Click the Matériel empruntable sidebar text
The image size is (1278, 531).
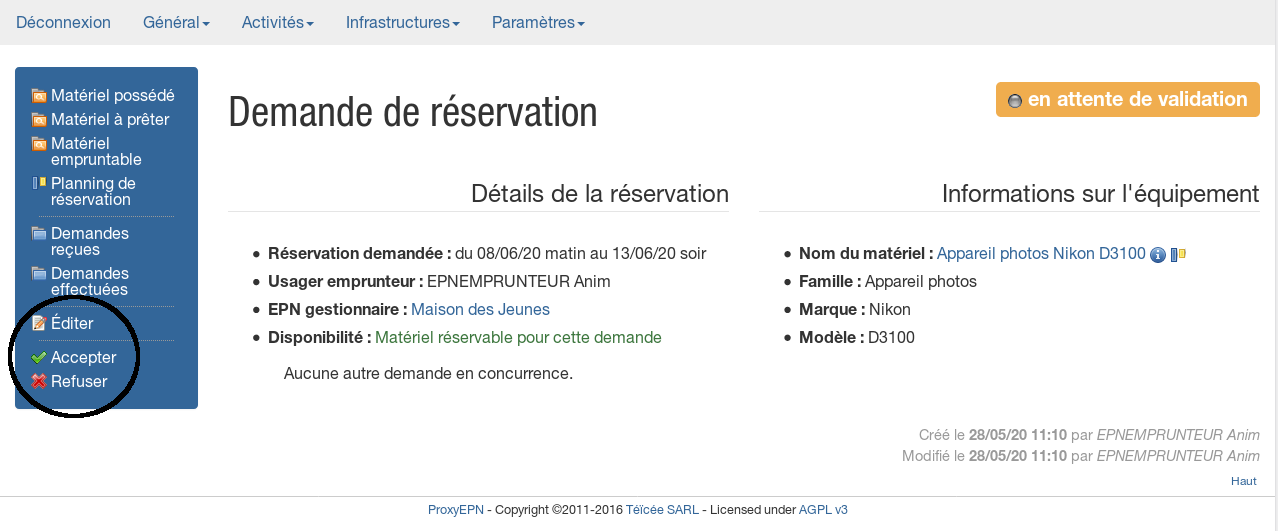pyautogui.click(x=96, y=151)
